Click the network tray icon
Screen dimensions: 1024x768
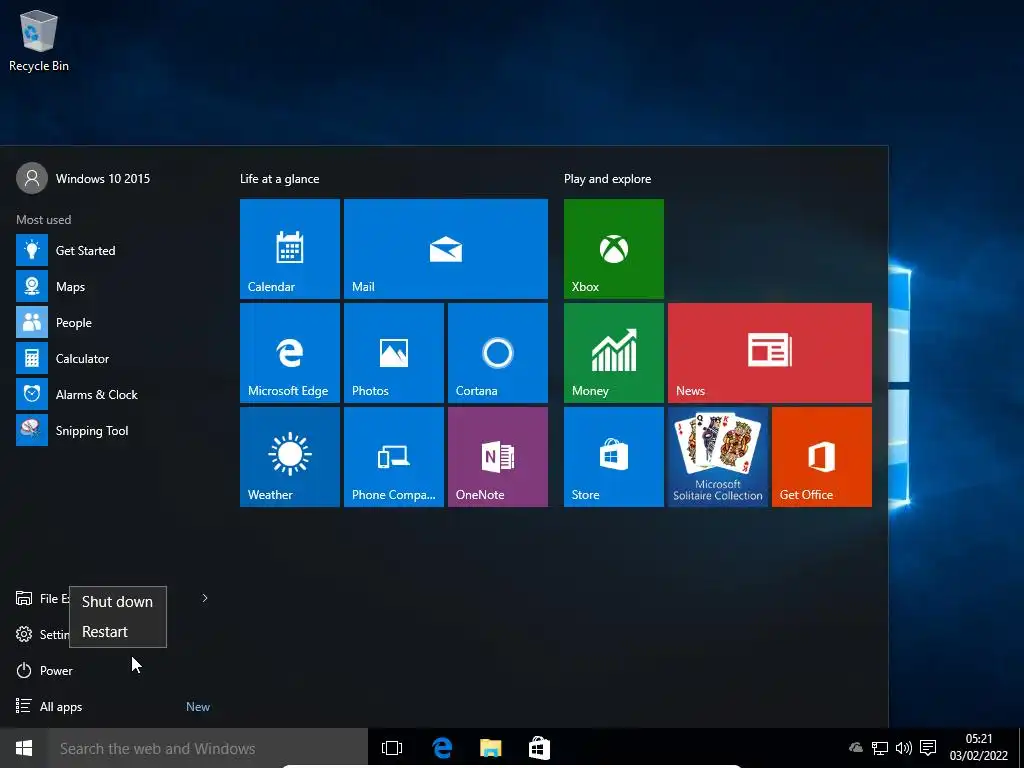pyautogui.click(x=880, y=748)
